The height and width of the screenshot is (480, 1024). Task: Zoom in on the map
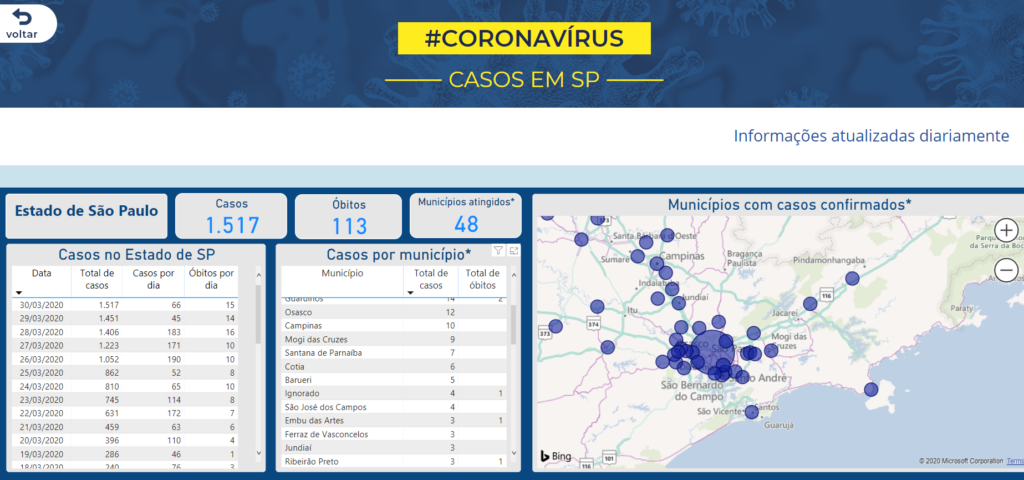[1006, 229]
